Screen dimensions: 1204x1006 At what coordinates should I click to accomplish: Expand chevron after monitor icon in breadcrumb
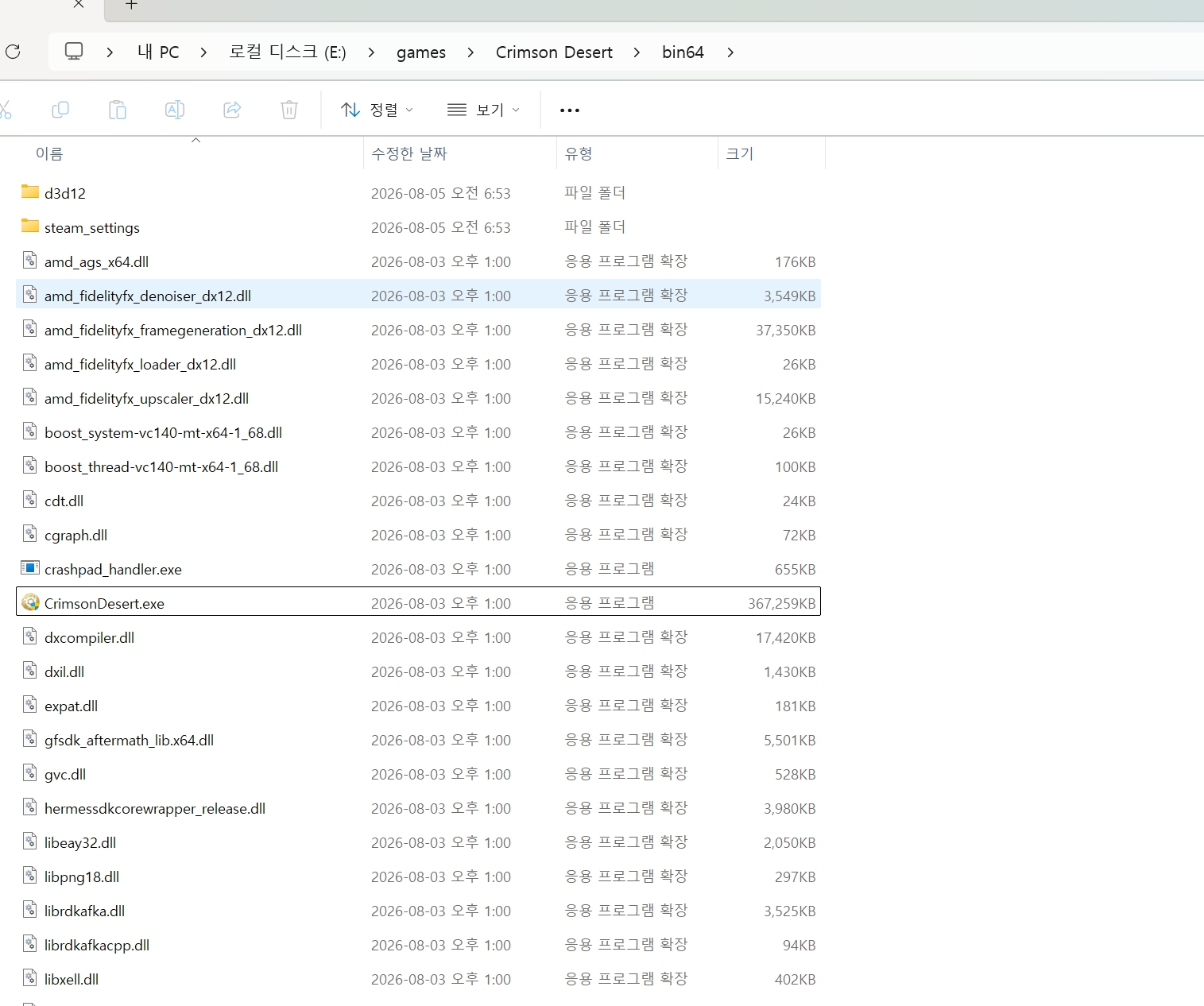coord(110,52)
